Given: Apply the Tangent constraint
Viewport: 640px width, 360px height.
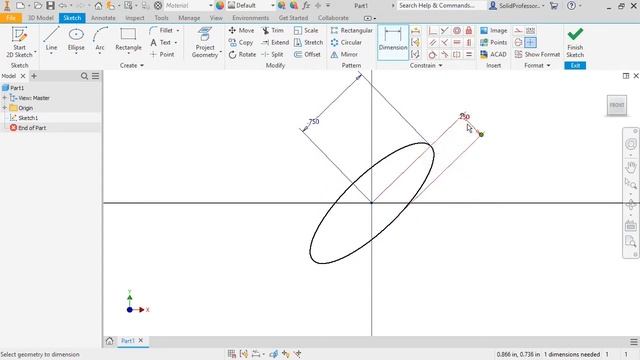Looking at the screenshot, I should pos(433,54).
